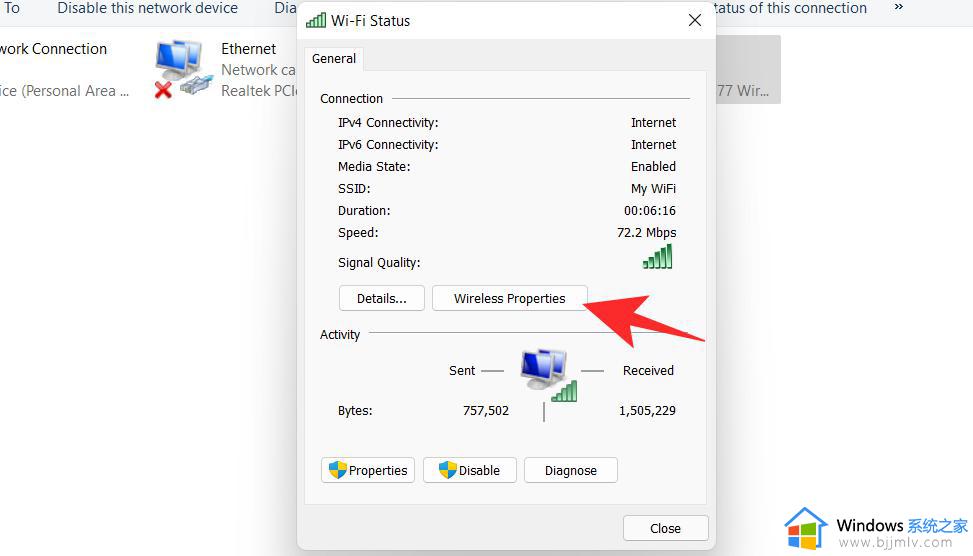Select the General tab
The width and height of the screenshot is (973, 556).
tap(334, 58)
